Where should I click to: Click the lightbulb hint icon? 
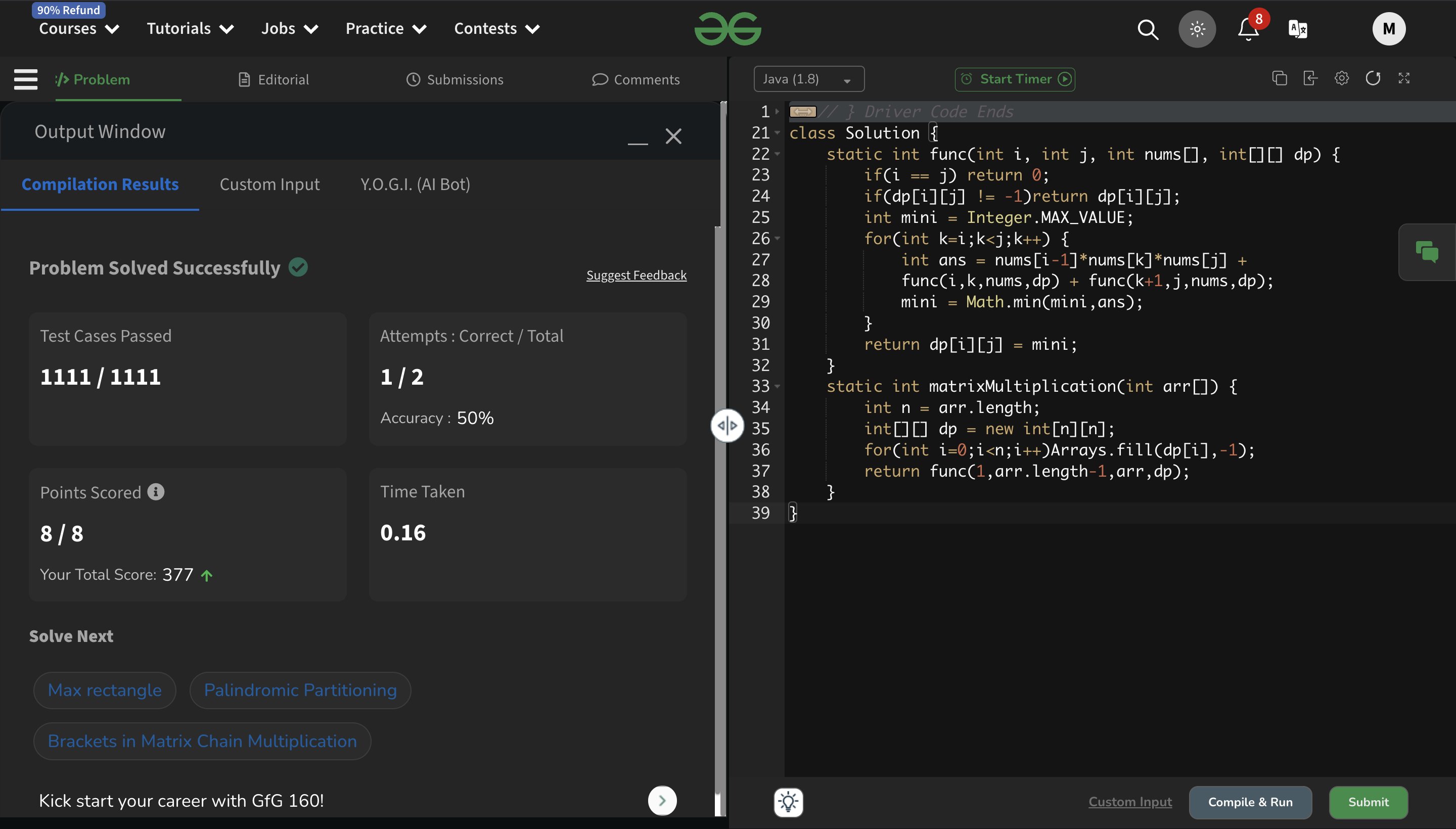pos(788,802)
